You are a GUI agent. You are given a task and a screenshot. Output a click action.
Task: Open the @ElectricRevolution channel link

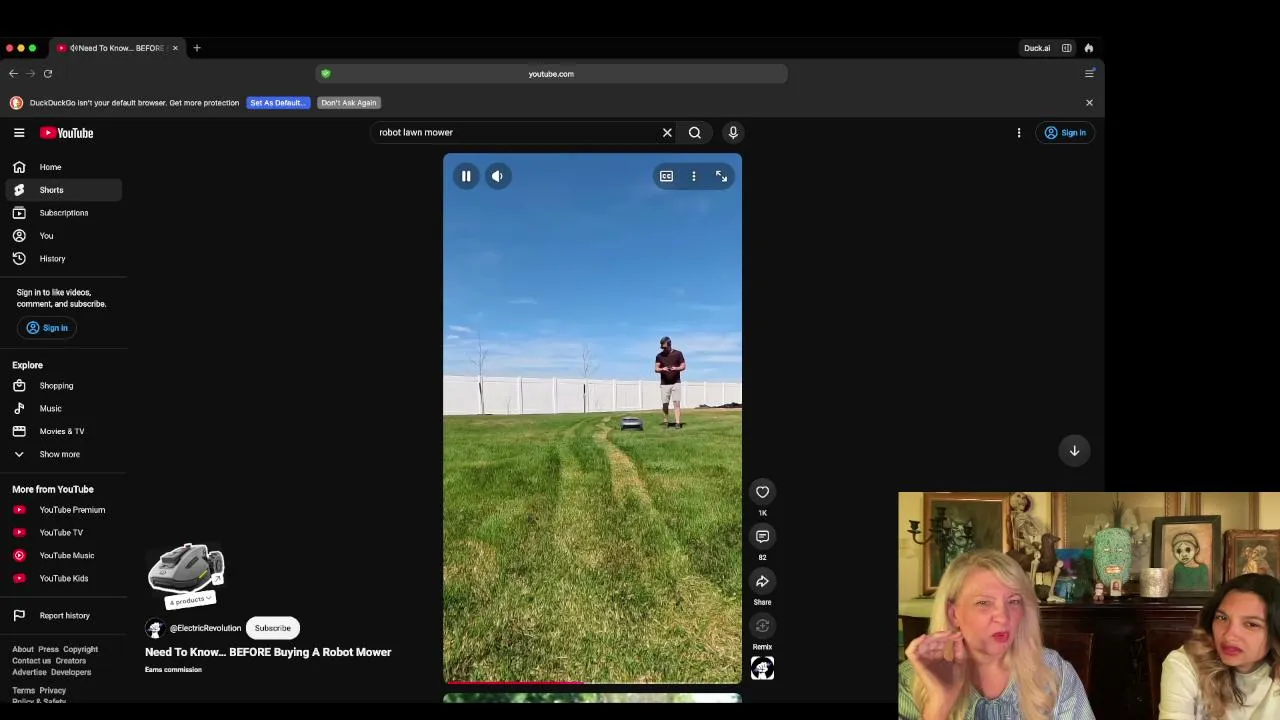click(205, 628)
